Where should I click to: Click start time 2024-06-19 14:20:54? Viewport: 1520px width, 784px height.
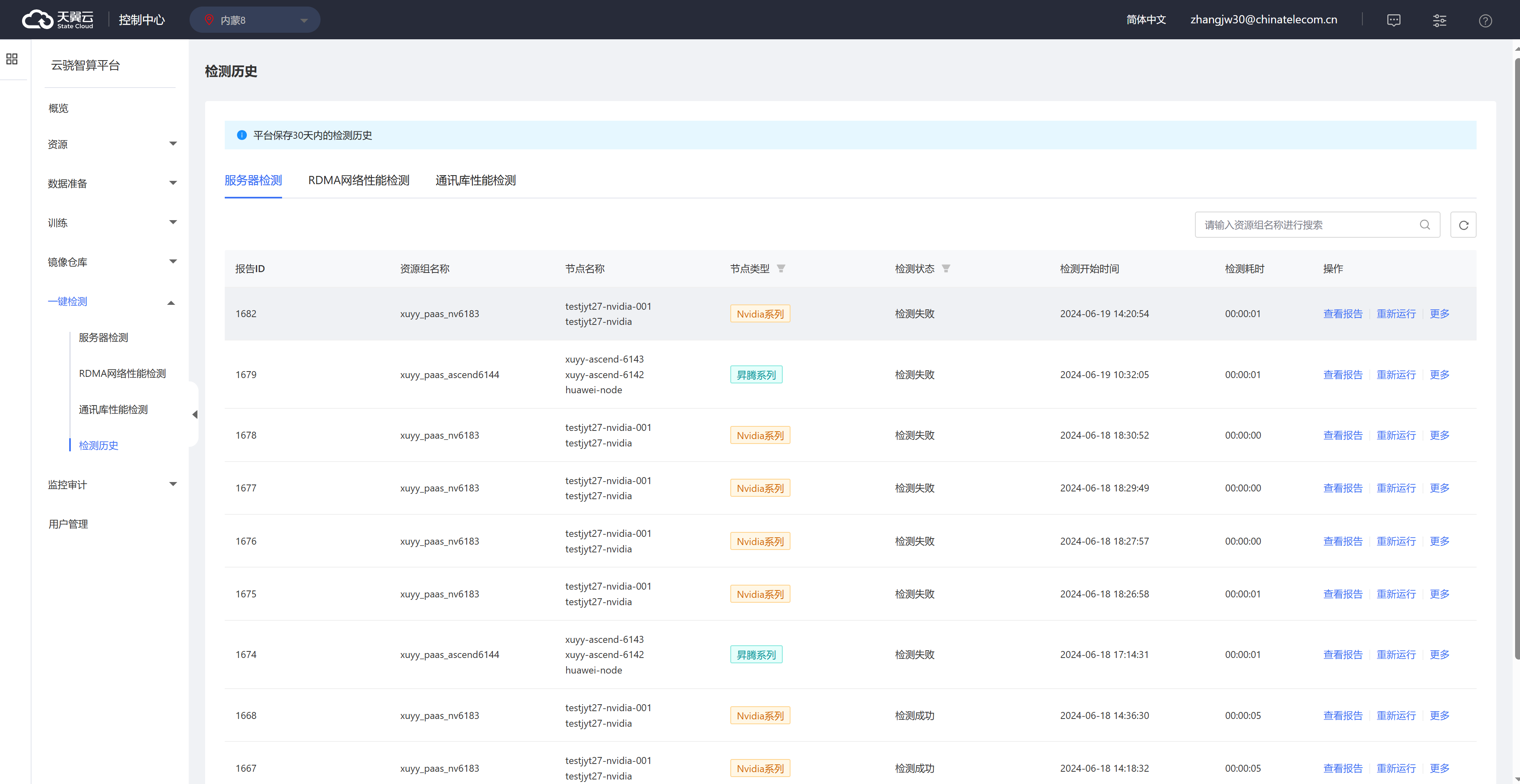(x=1104, y=314)
